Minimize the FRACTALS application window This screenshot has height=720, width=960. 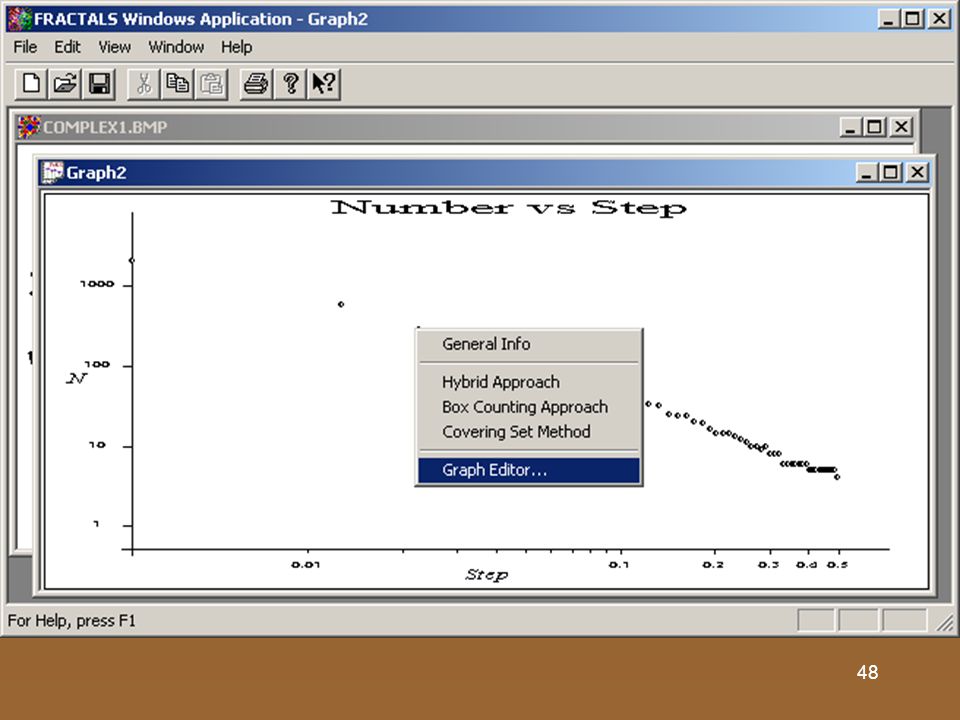[x=888, y=19]
